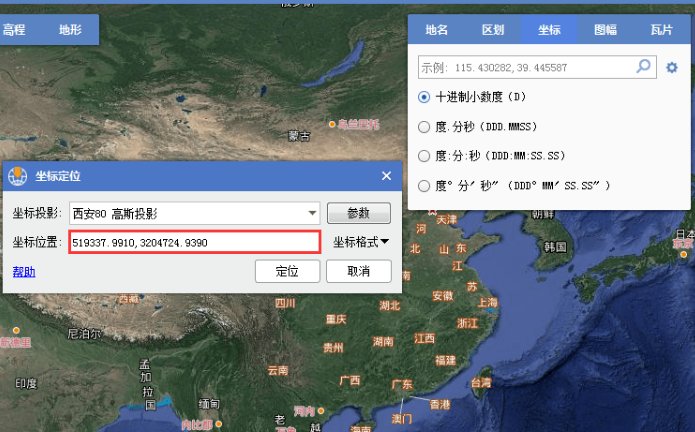Viewport: 695px width, 432px height.
Task: Open the 坐标投影 西安80 高斯投影 dropdown
Action: tap(195, 214)
